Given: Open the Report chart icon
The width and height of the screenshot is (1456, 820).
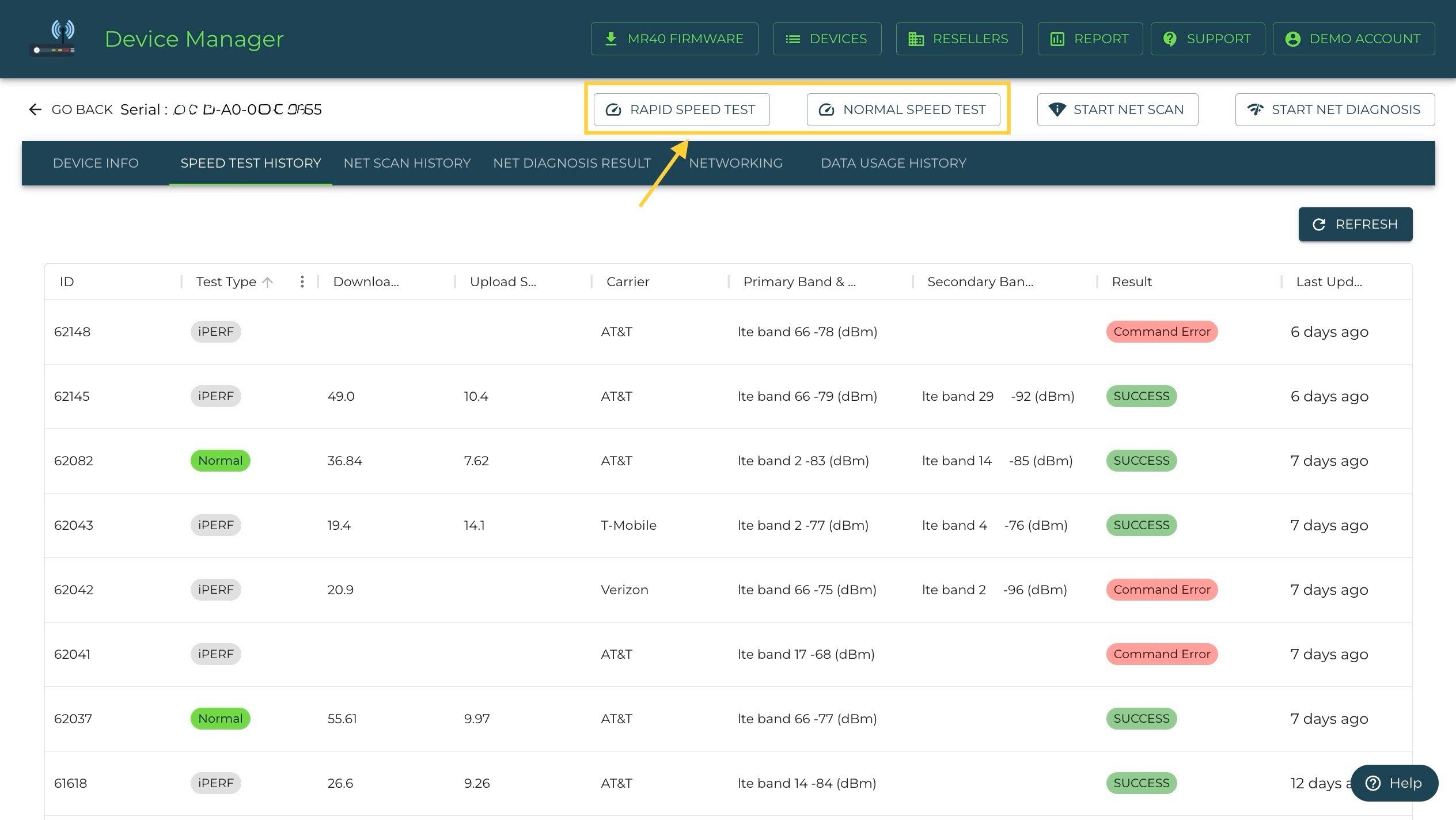Looking at the screenshot, I should (x=1057, y=39).
